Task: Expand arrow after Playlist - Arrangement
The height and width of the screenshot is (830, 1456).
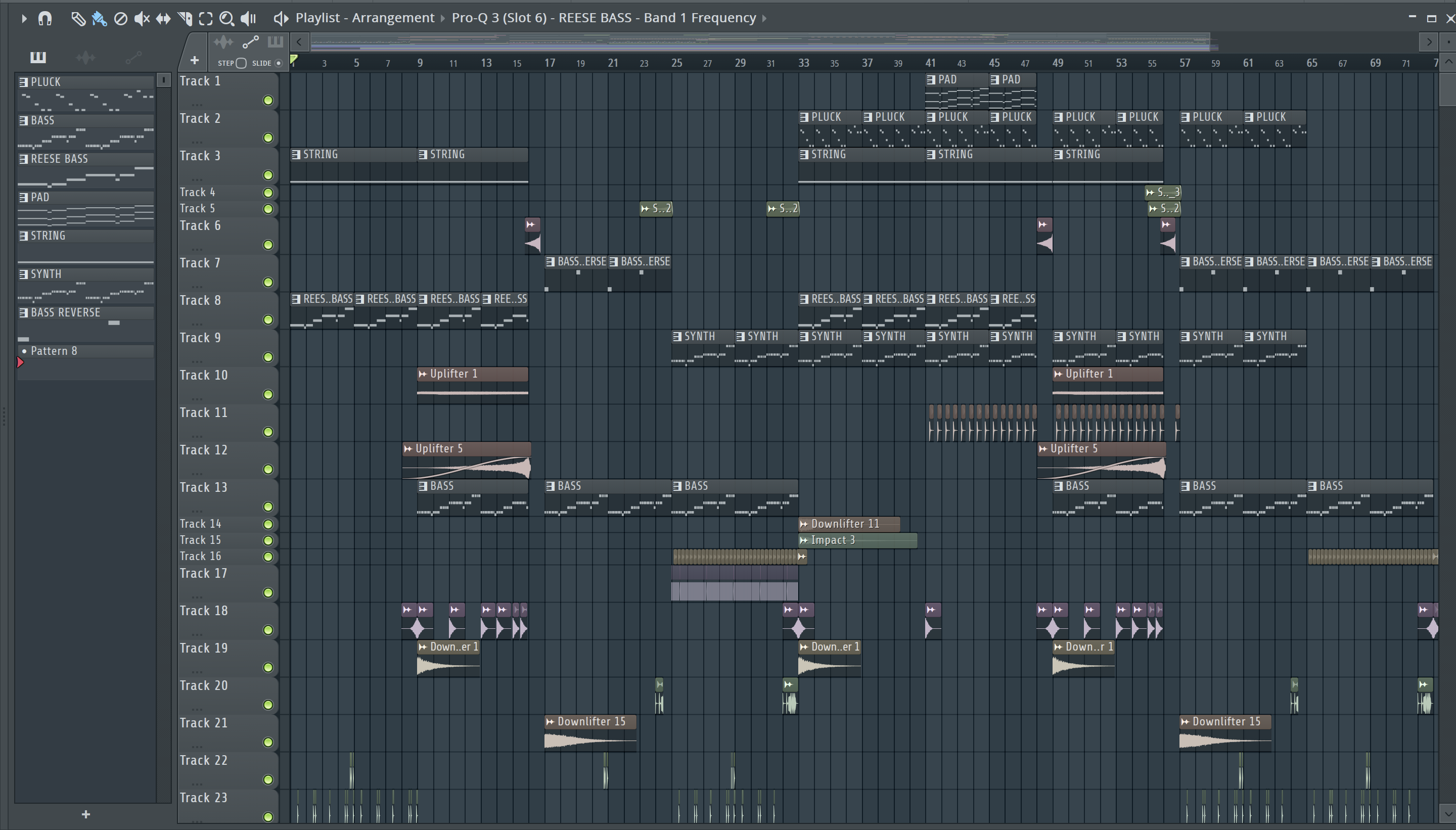Action: [x=442, y=18]
